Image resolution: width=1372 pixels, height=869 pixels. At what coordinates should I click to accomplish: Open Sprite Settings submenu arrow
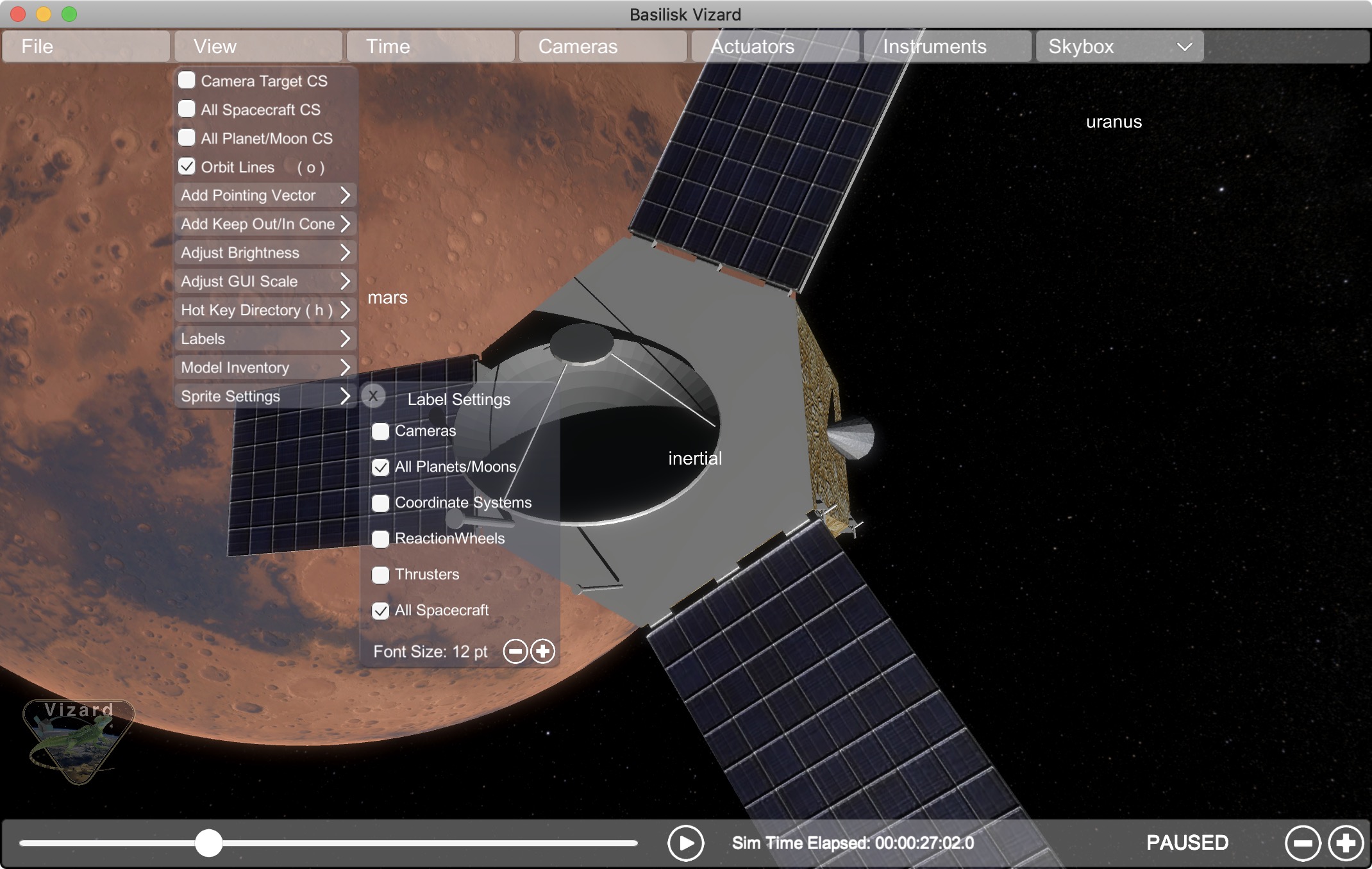(345, 396)
